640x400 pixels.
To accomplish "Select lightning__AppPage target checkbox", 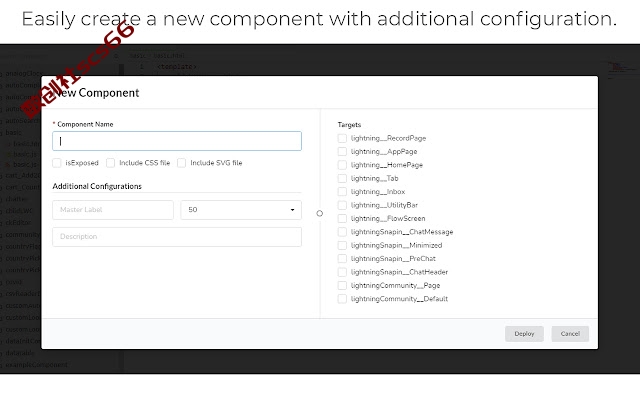I will pyautogui.click(x=342, y=152).
